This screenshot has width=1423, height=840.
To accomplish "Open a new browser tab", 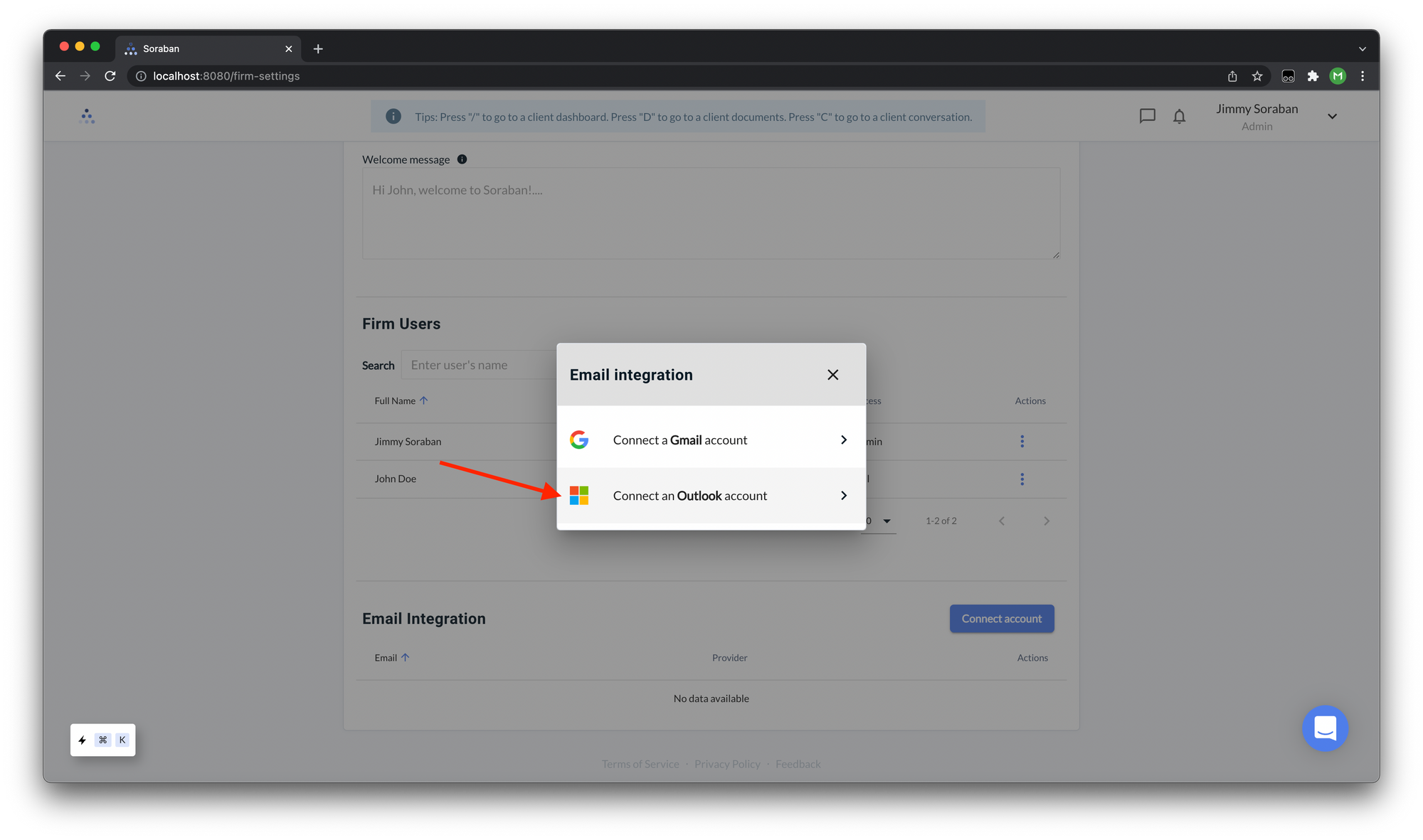I will click(x=318, y=48).
